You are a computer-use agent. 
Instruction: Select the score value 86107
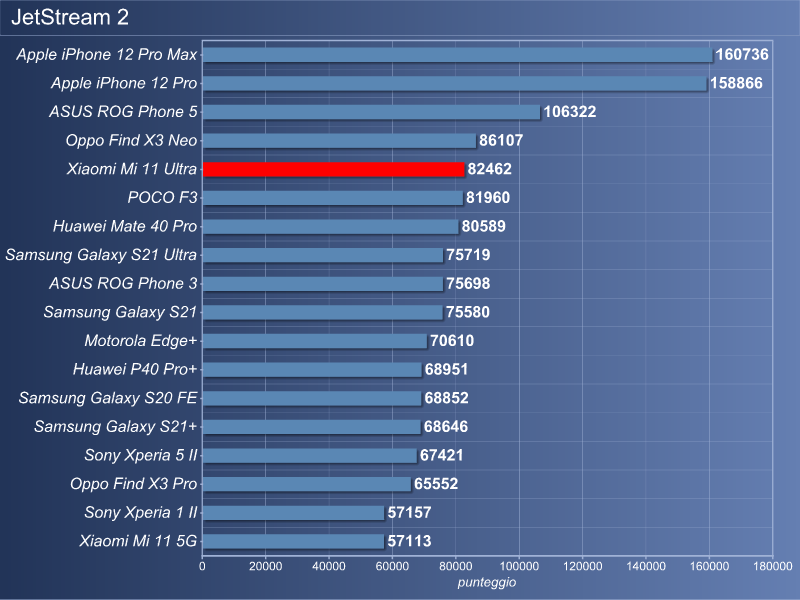[501, 140]
